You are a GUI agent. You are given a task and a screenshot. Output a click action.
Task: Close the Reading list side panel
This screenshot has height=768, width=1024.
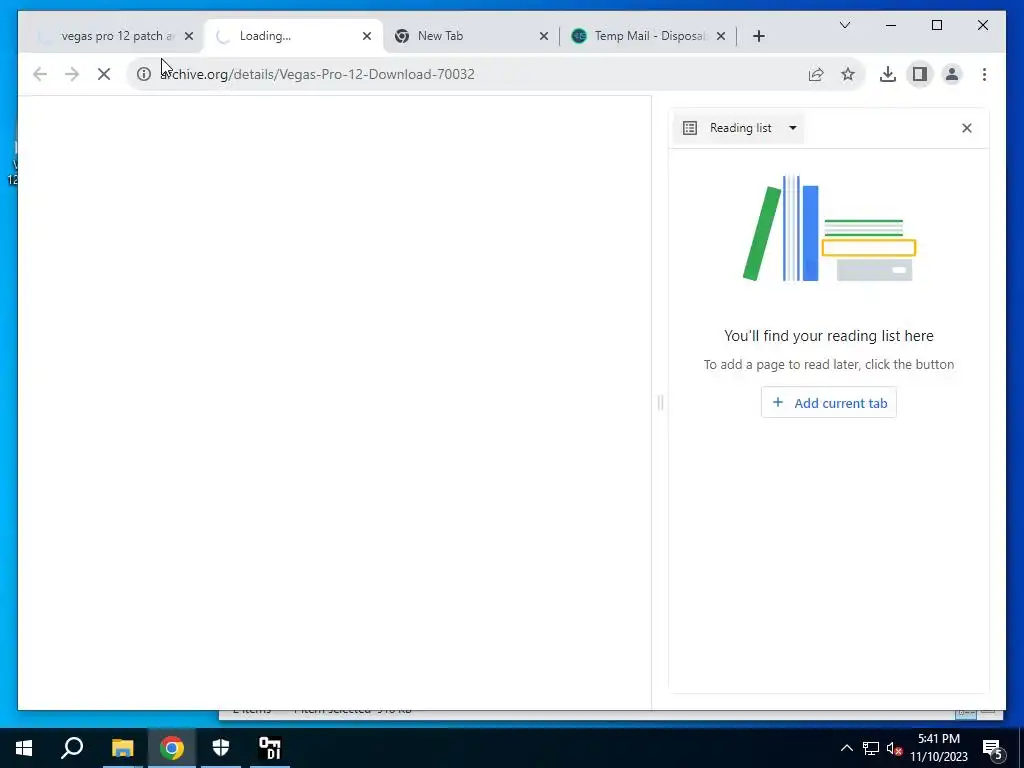tap(967, 128)
